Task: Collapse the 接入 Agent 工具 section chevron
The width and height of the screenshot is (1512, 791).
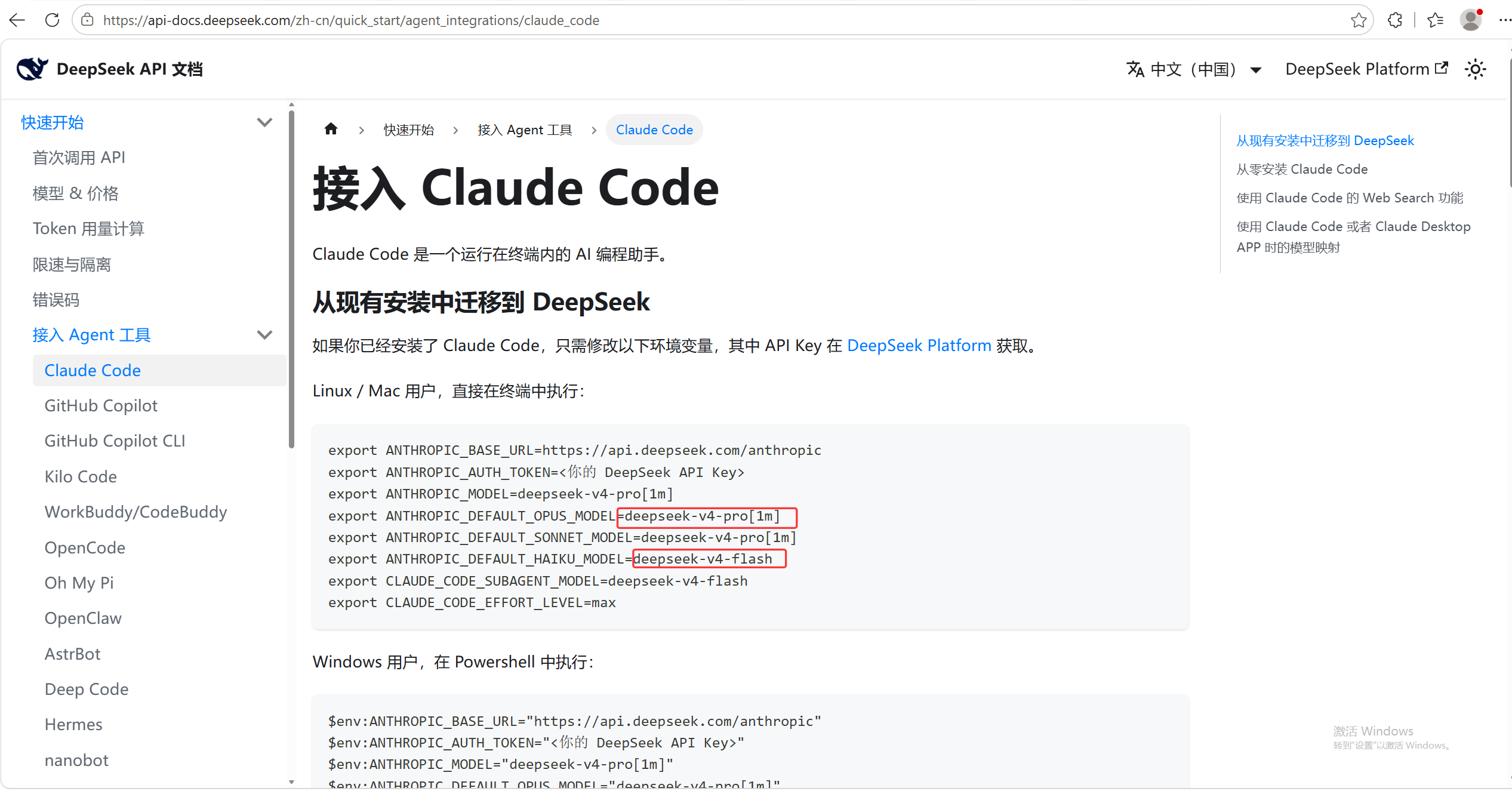Action: [264, 335]
